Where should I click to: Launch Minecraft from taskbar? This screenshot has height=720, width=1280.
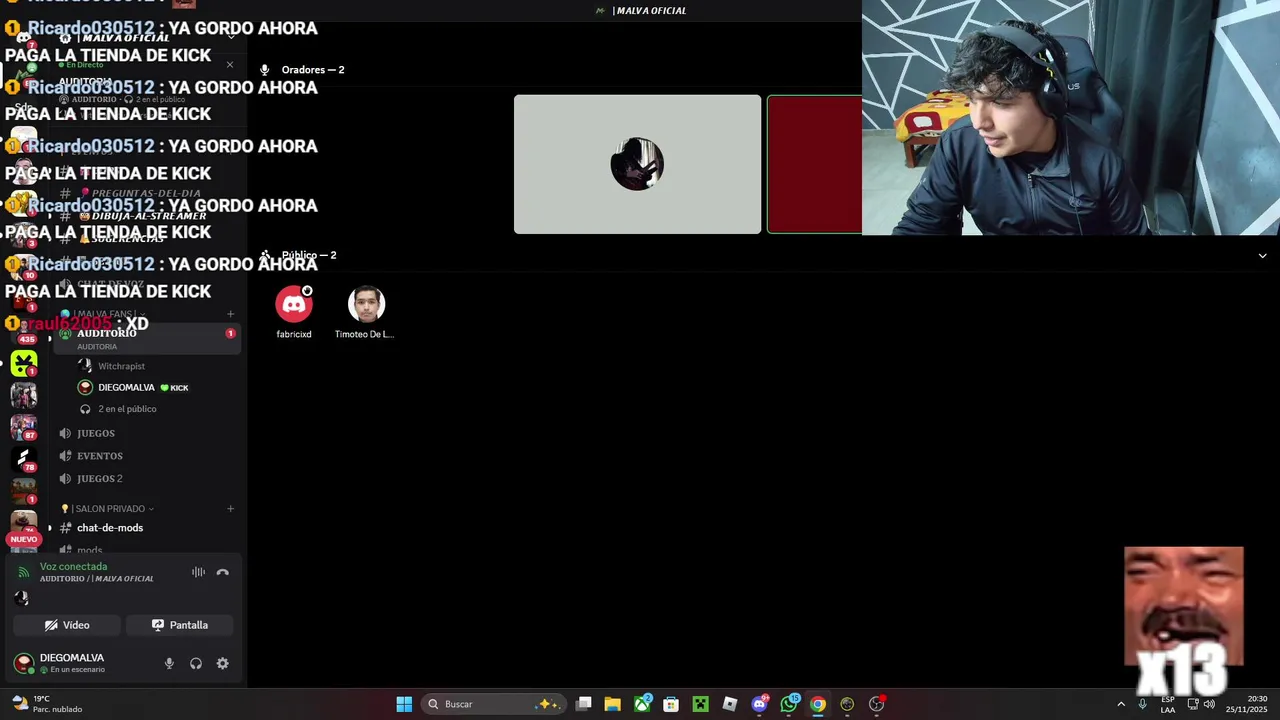[x=701, y=704]
